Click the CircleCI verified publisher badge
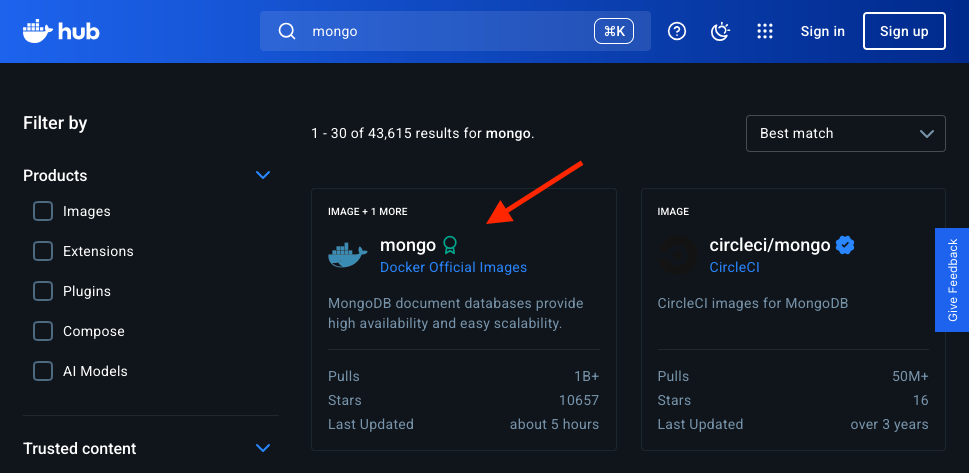This screenshot has height=473, width=969. coord(845,245)
